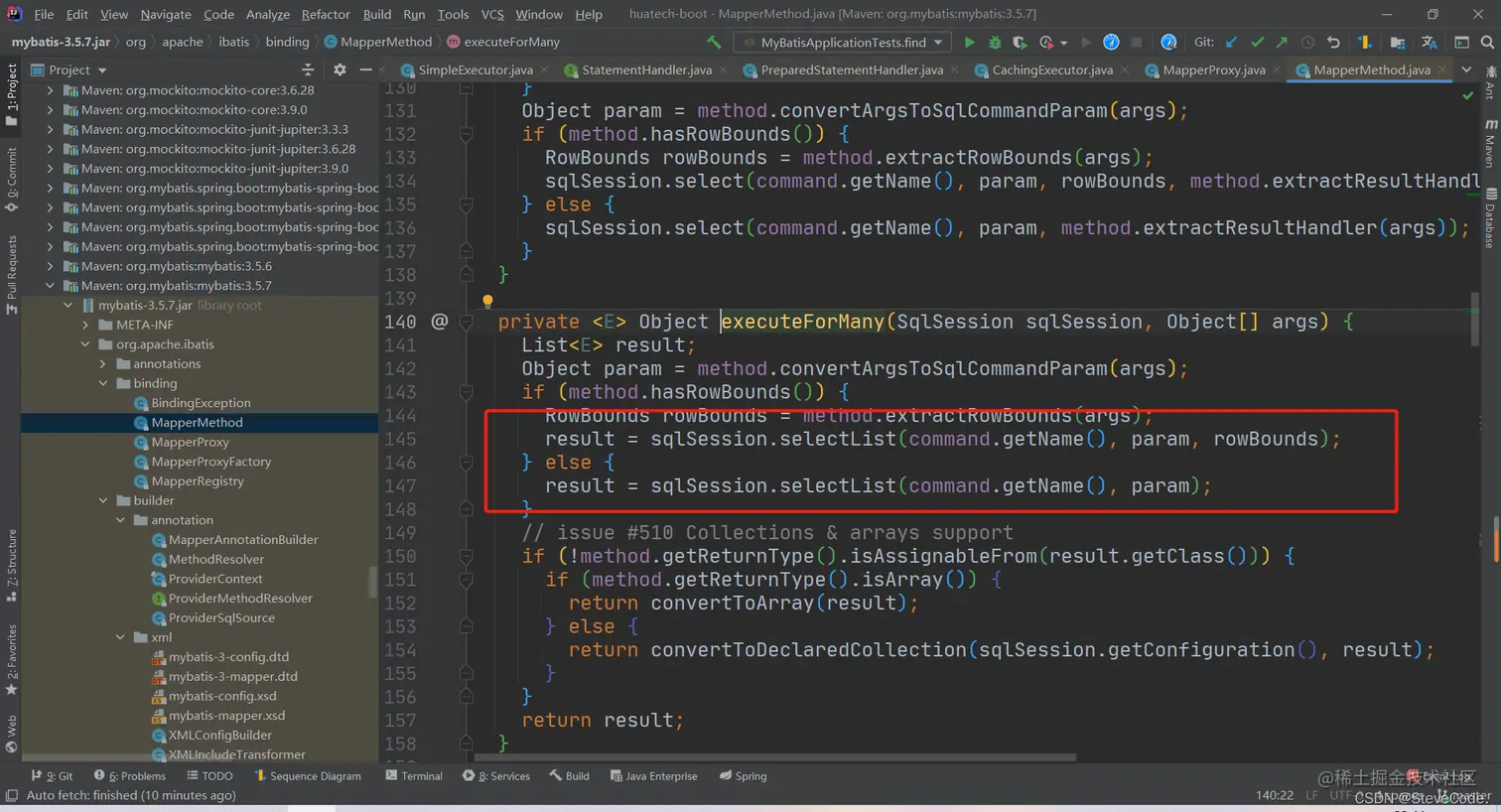Viewport: 1501px width, 812px height.
Task: Open Spring tool window
Action: [x=743, y=775]
